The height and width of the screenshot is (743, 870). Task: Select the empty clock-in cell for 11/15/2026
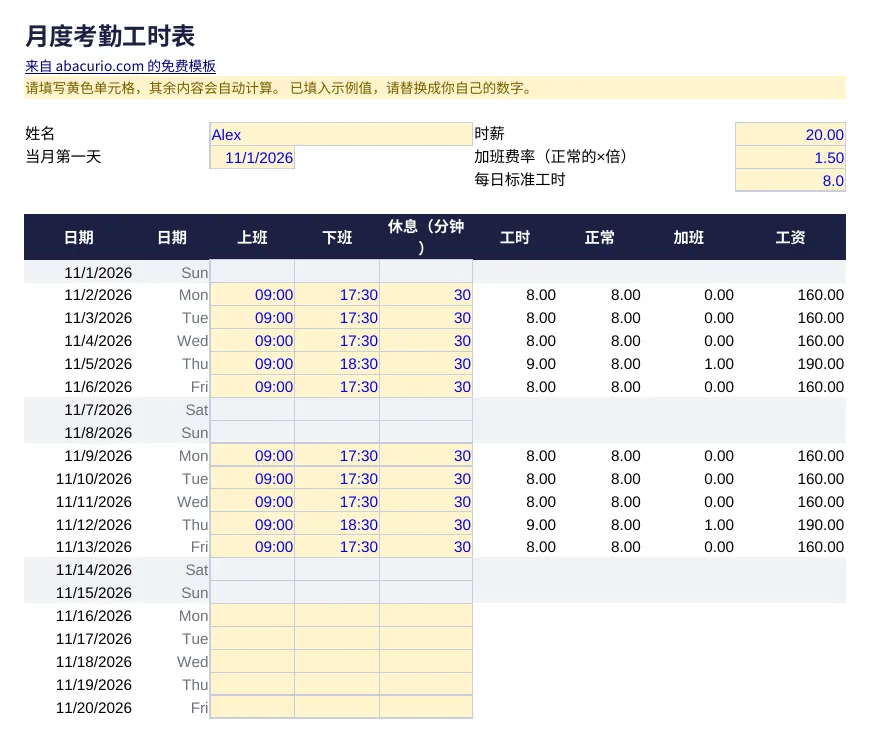click(252, 592)
